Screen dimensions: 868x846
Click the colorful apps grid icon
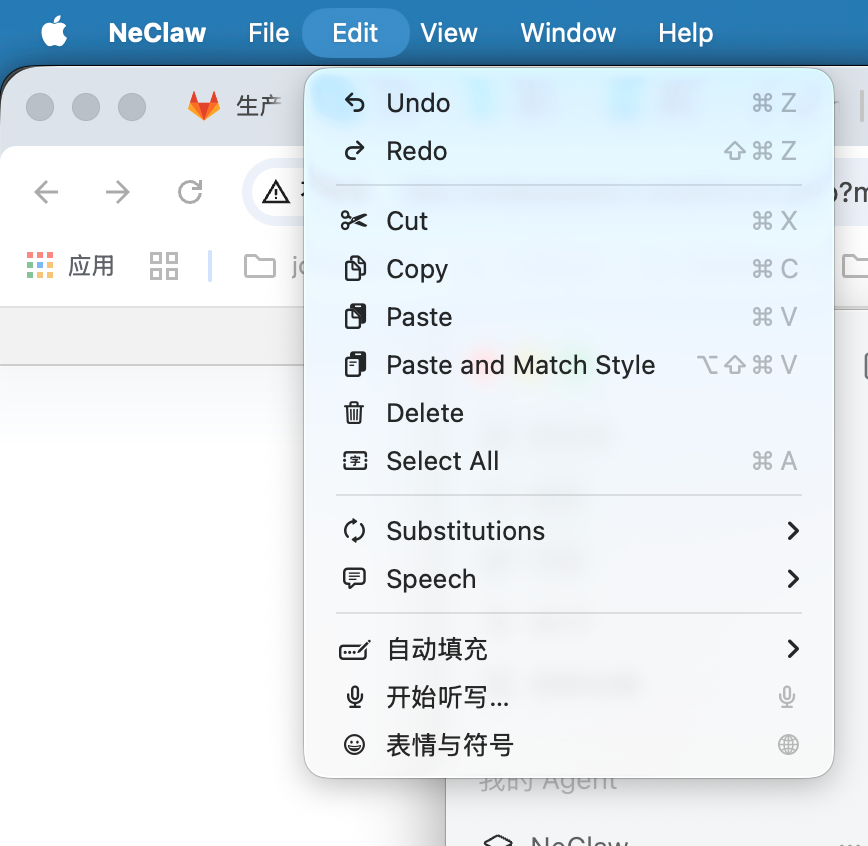(40, 265)
